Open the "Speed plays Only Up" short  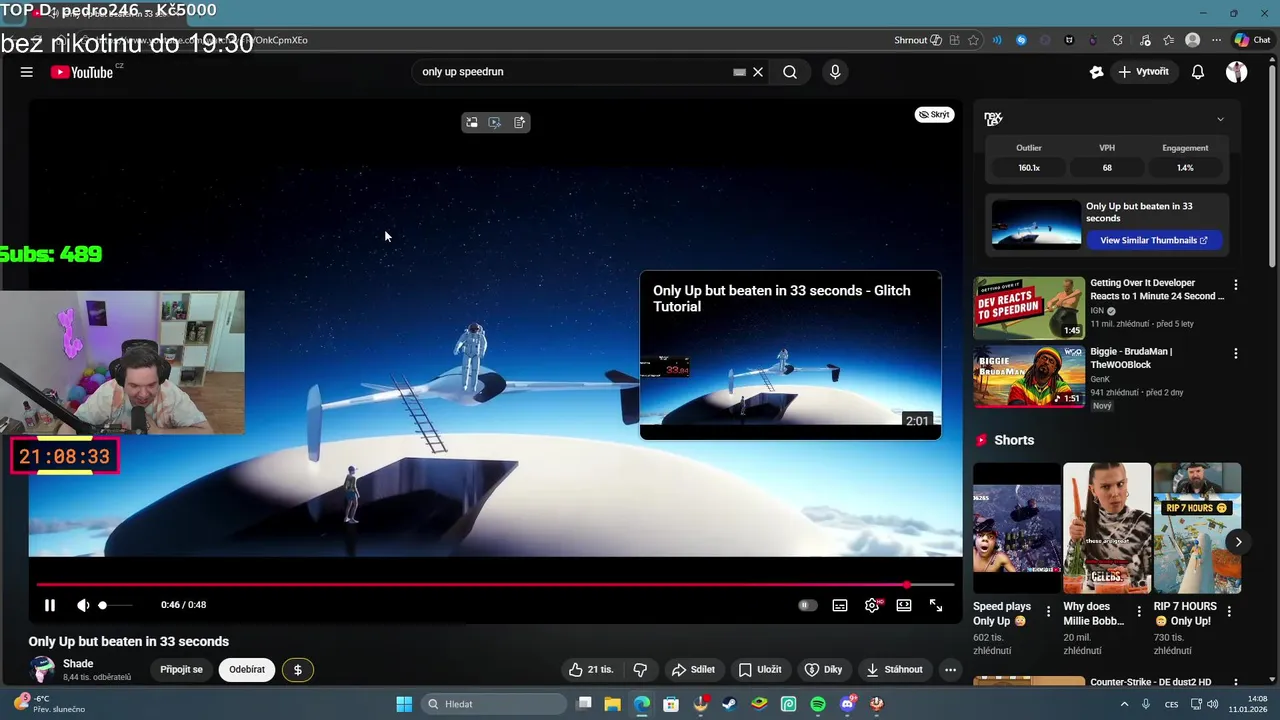pos(1017,528)
